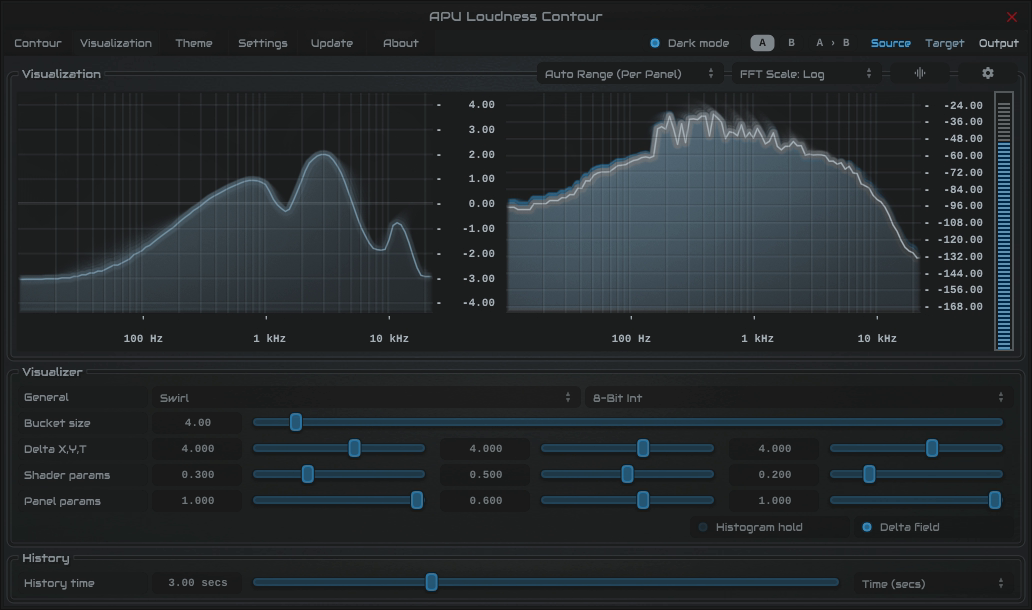This screenshot has width=1032, height=610.
Task: Click the Shader params slider beside 0.200
Action: [x=916, y=474]
